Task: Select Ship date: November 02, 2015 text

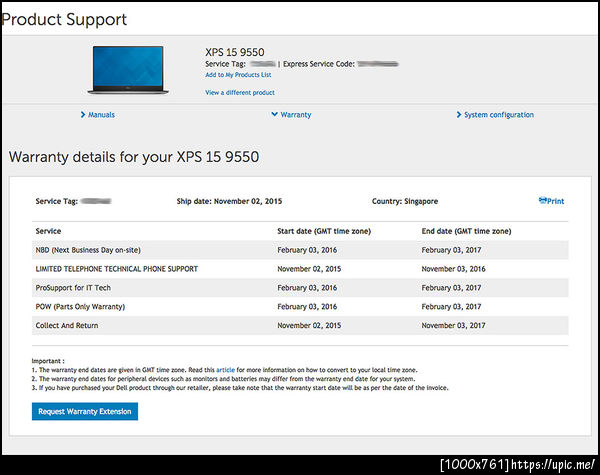Action: click(x=229, y=201)
